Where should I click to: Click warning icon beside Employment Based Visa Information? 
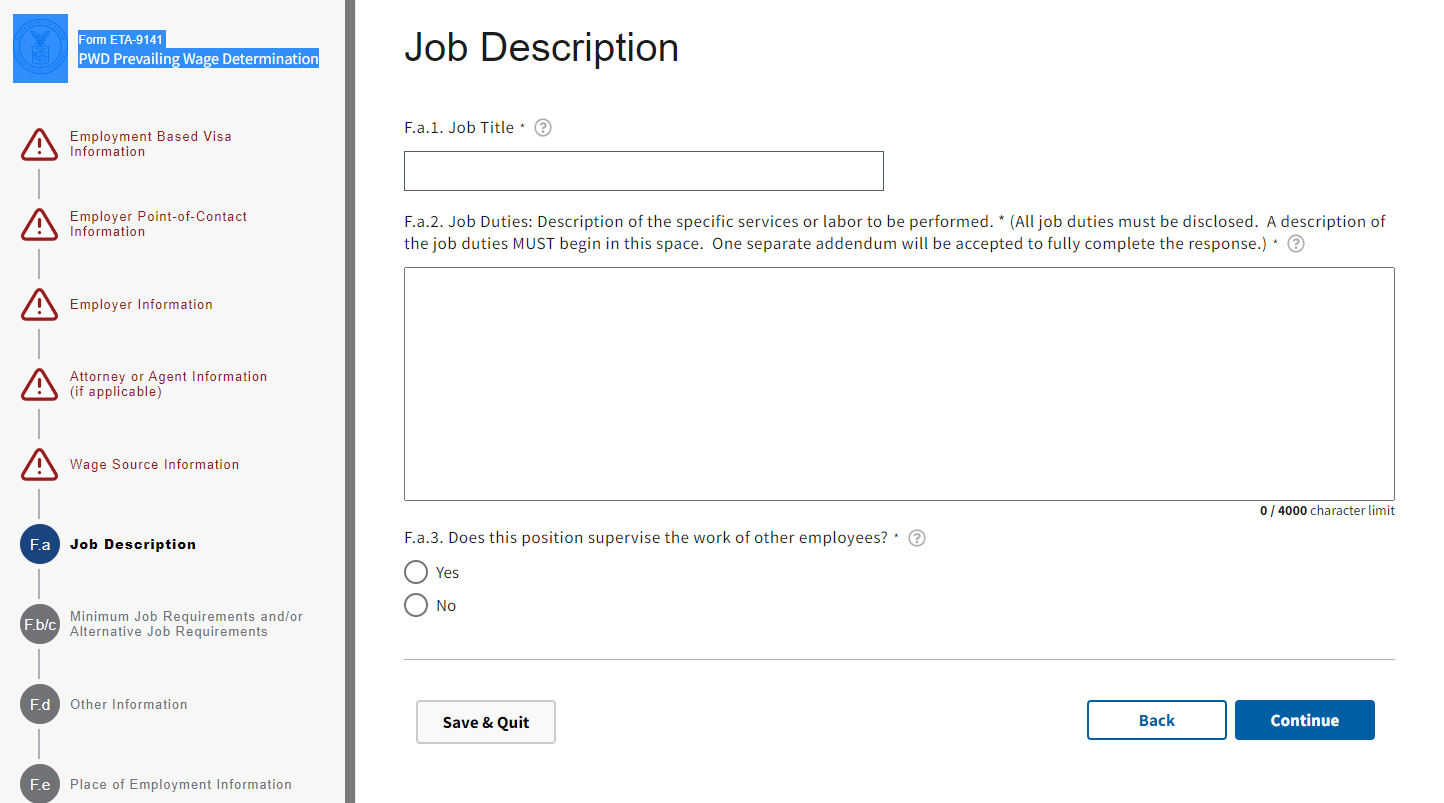[x=40, y=145]
